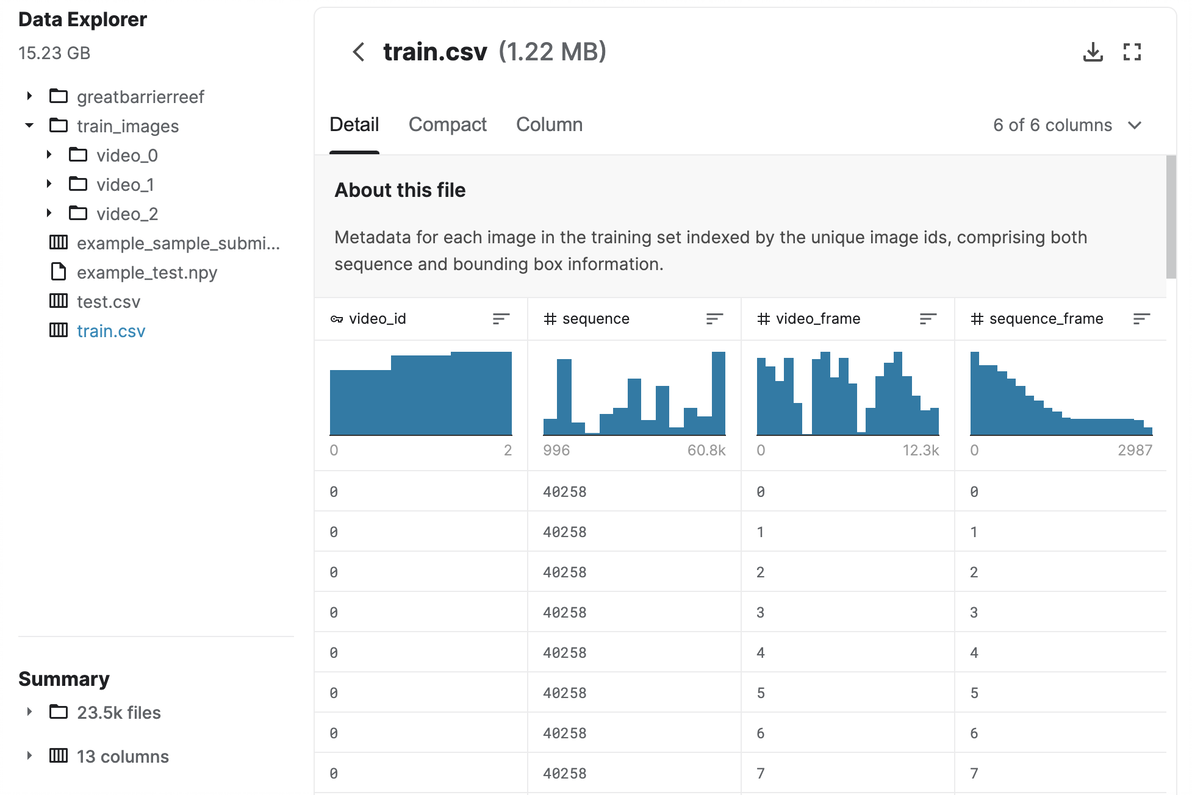This screenshot has width=1192, height=795.
Task: Sort by the sequence column icon
Action: click(714, 319)
